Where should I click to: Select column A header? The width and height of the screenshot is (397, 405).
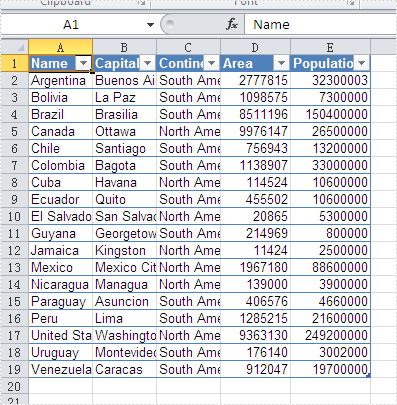pos(60,47)
